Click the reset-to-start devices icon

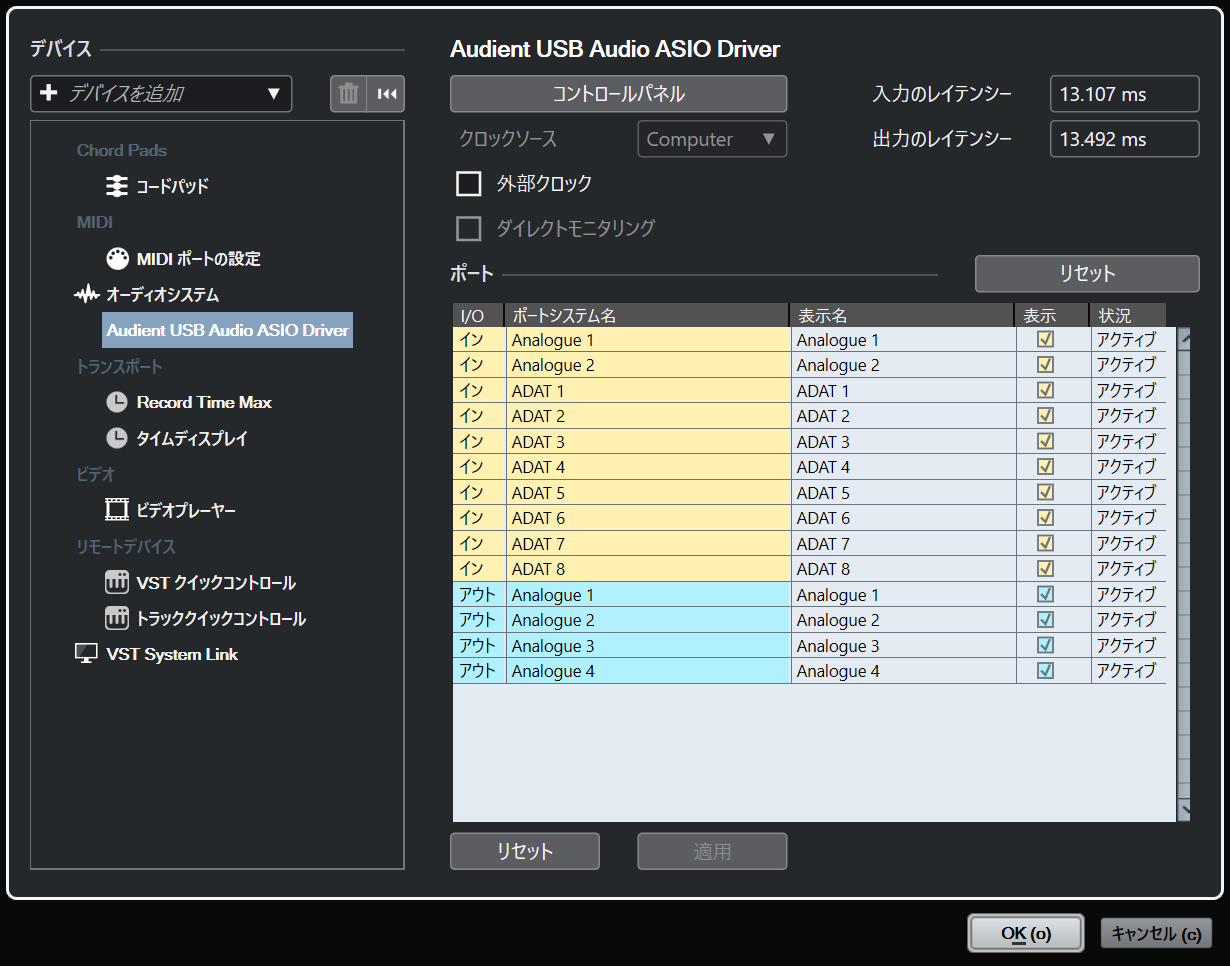click(386, 94)
